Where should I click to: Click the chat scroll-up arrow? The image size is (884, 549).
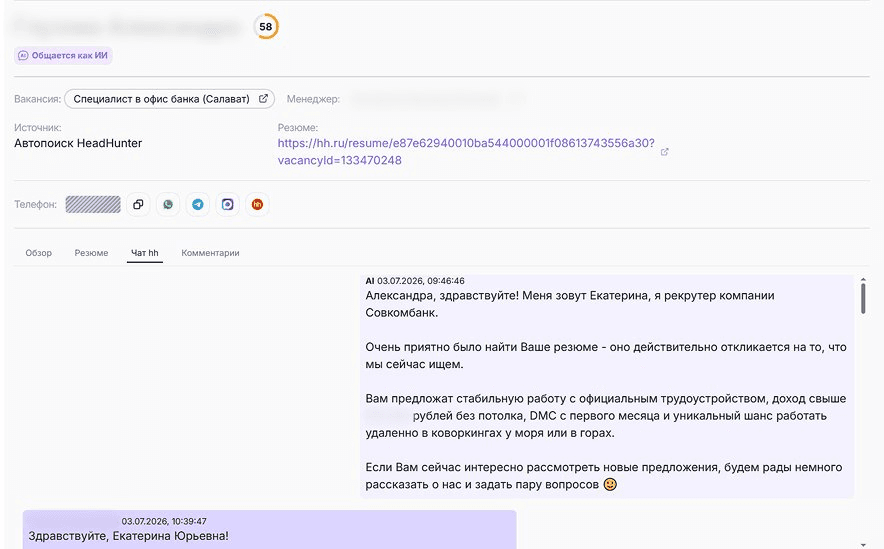(x=863, y=279)
